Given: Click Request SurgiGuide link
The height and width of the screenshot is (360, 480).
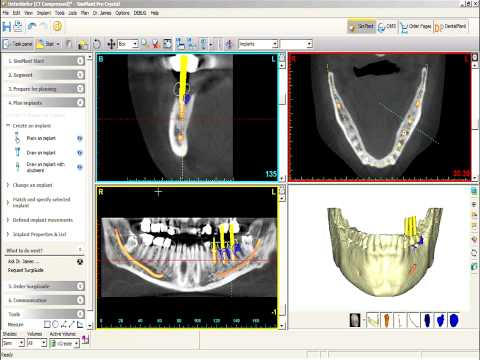Looking at the screenshot, I should [26, 270].
